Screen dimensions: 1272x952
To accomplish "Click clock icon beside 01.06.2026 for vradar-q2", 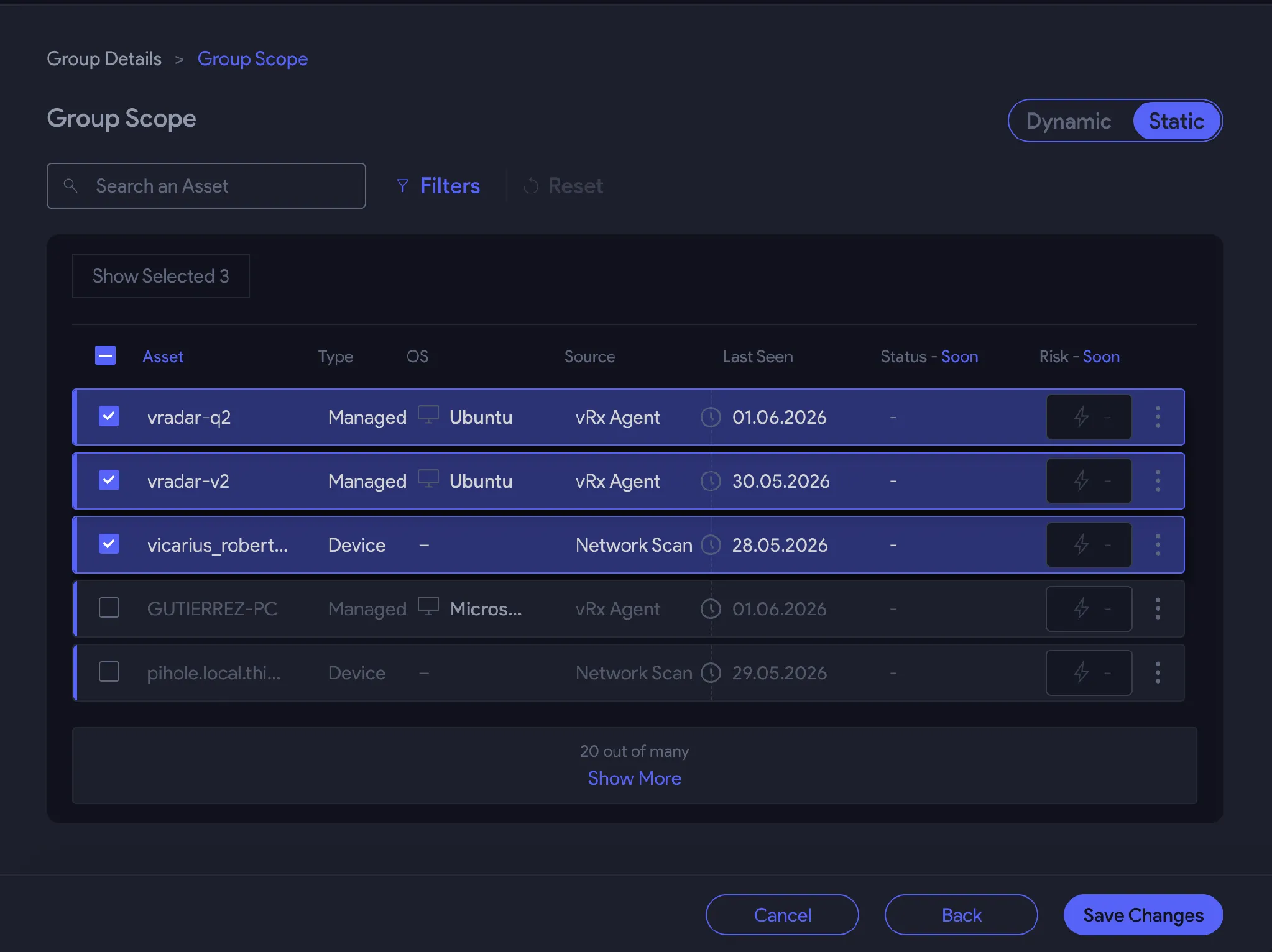I will tap(711, 417).
